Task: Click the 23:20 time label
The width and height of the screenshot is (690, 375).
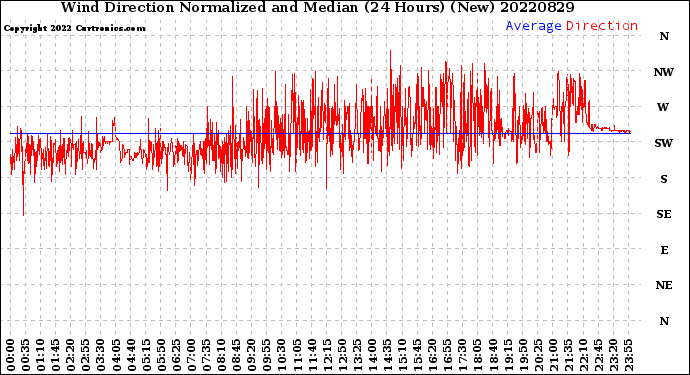Action: click(x=613, y=355)
